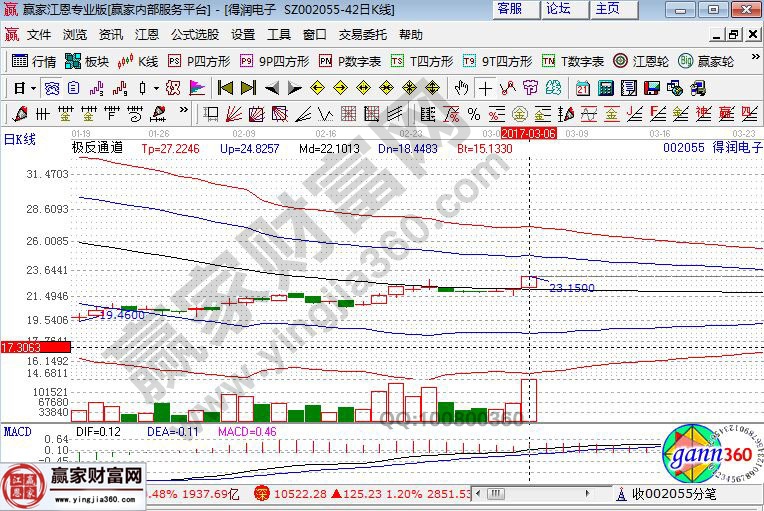
Task: Jump to last bar icon
Action: point(248,88)
